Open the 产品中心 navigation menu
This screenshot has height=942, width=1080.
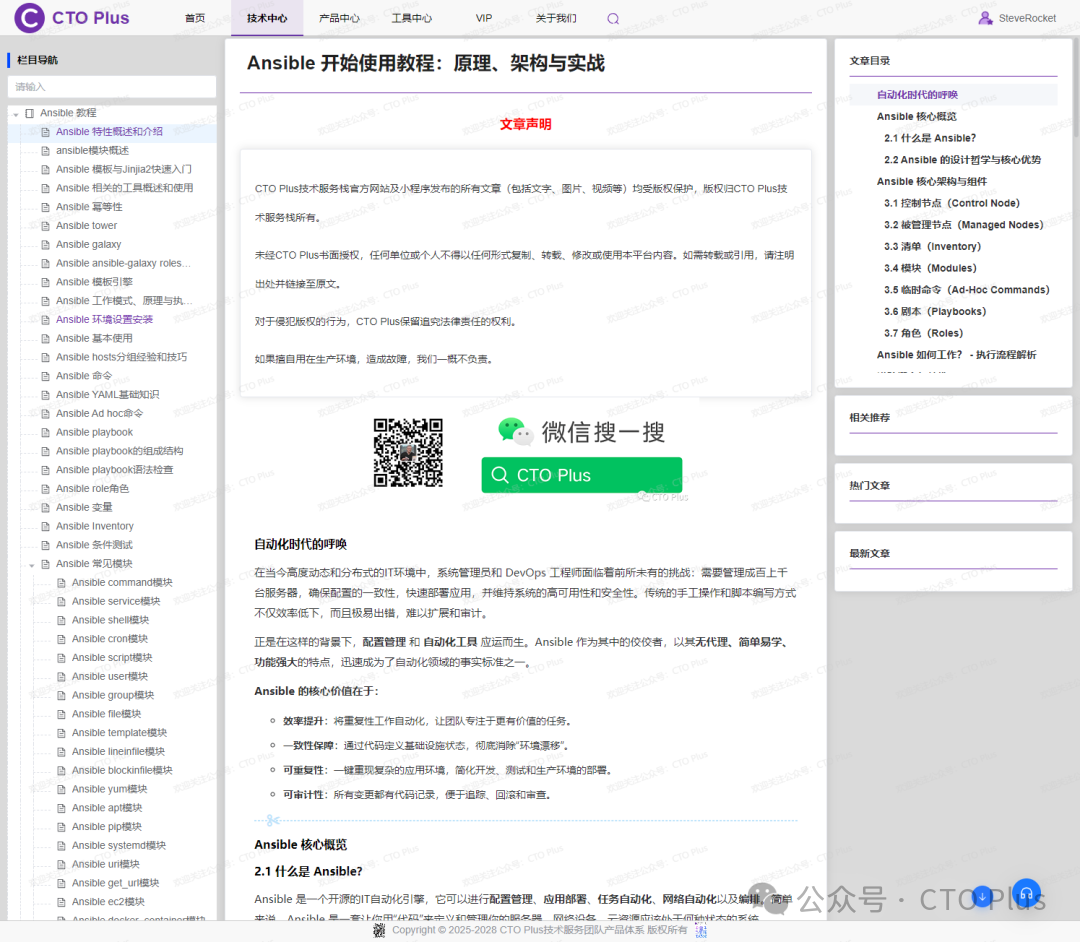pyautogui.click(x=340, y=17)
